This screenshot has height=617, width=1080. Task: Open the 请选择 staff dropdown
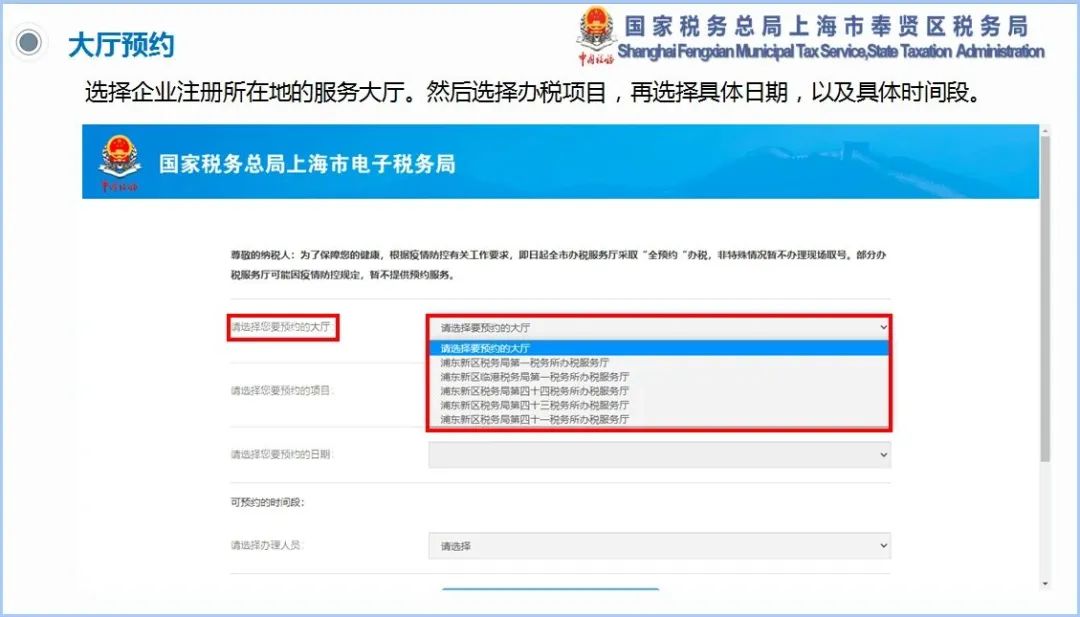pyautogui.click(x=659, y=546)
